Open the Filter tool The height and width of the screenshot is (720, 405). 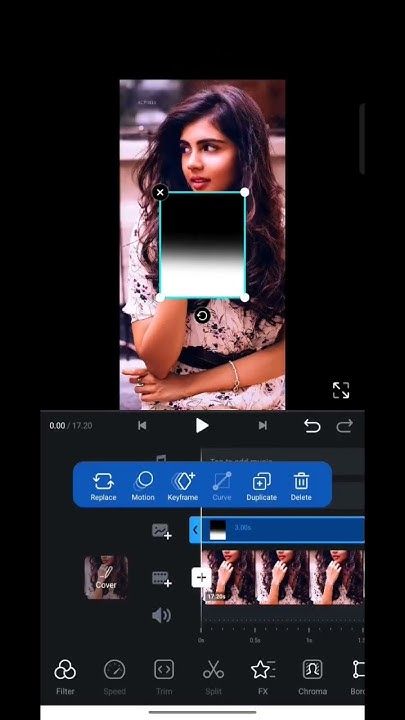65,677
